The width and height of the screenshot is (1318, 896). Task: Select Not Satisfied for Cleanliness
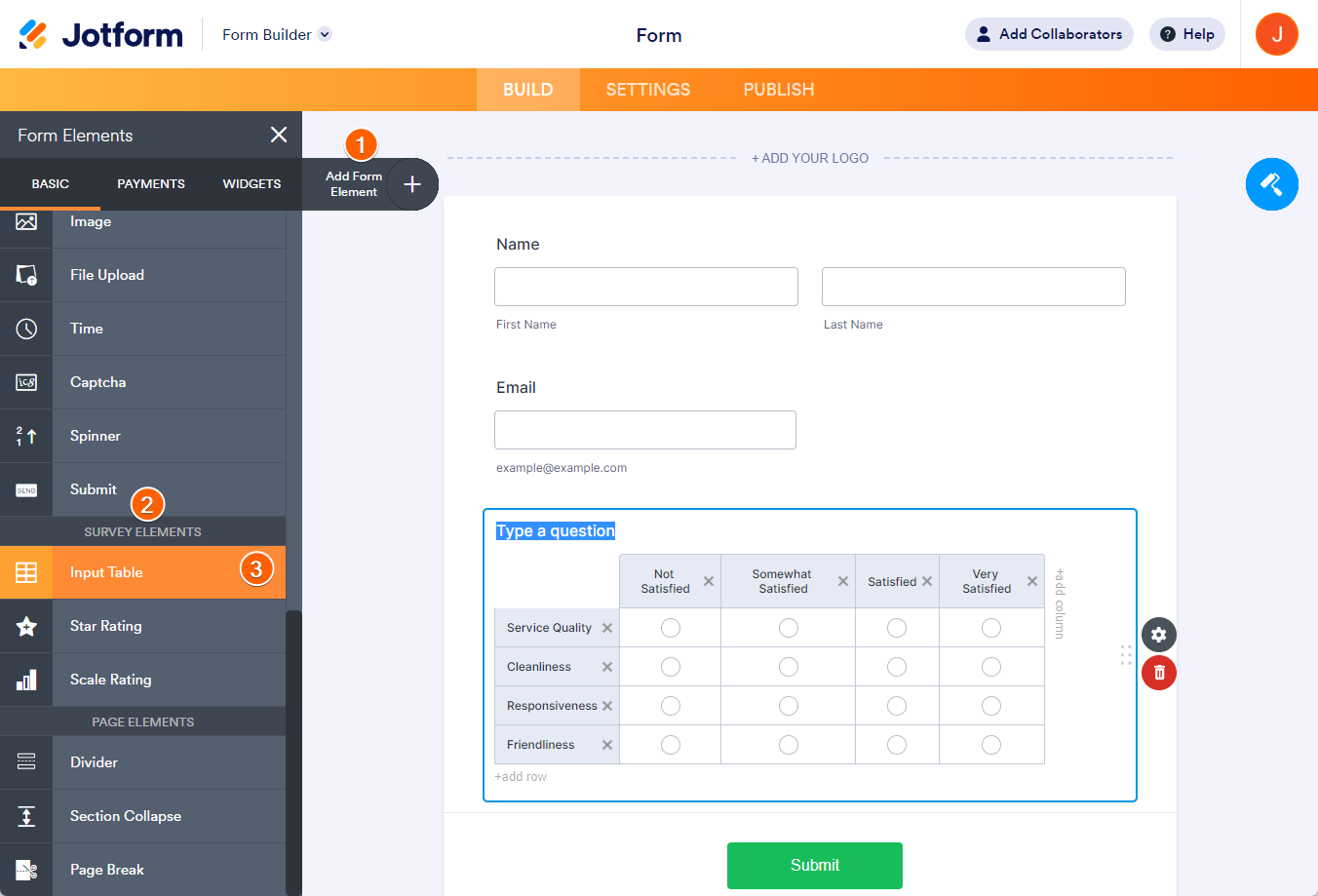[671, 667]
